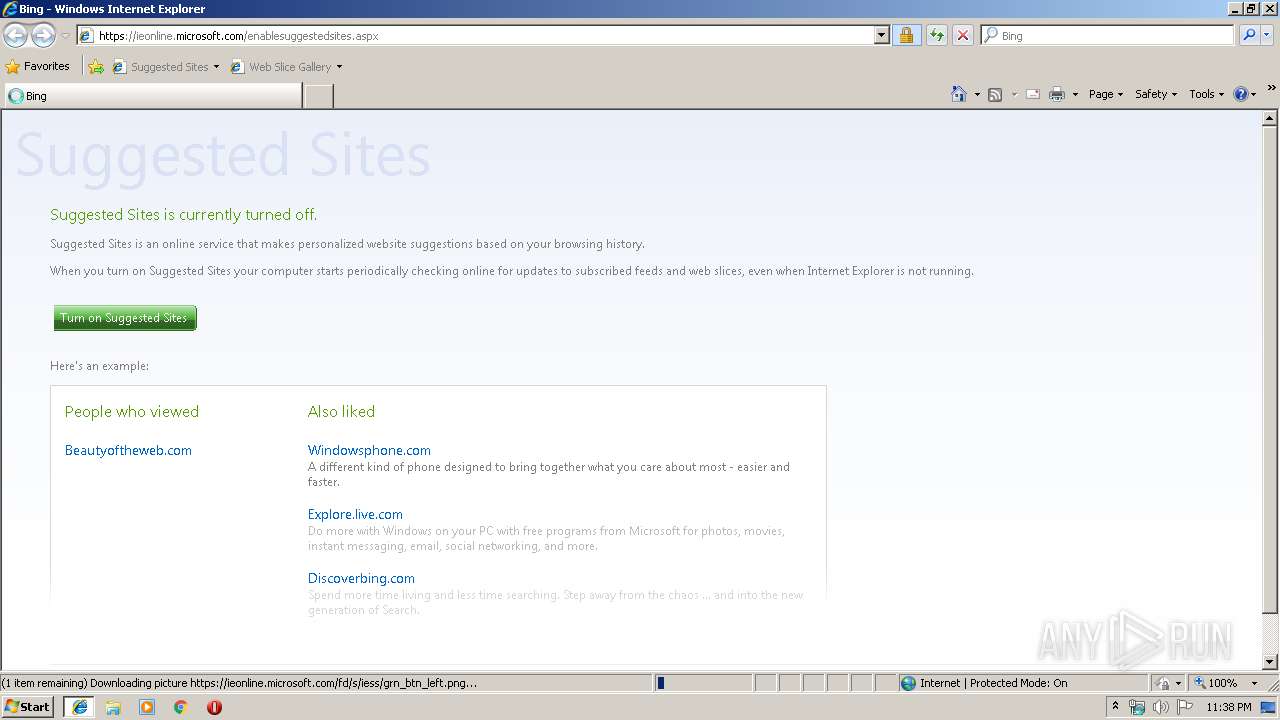The height and width of the screenshot is (720, 1280).
Task: Click the volume speaker tray icon
Action: [1160, 707]
